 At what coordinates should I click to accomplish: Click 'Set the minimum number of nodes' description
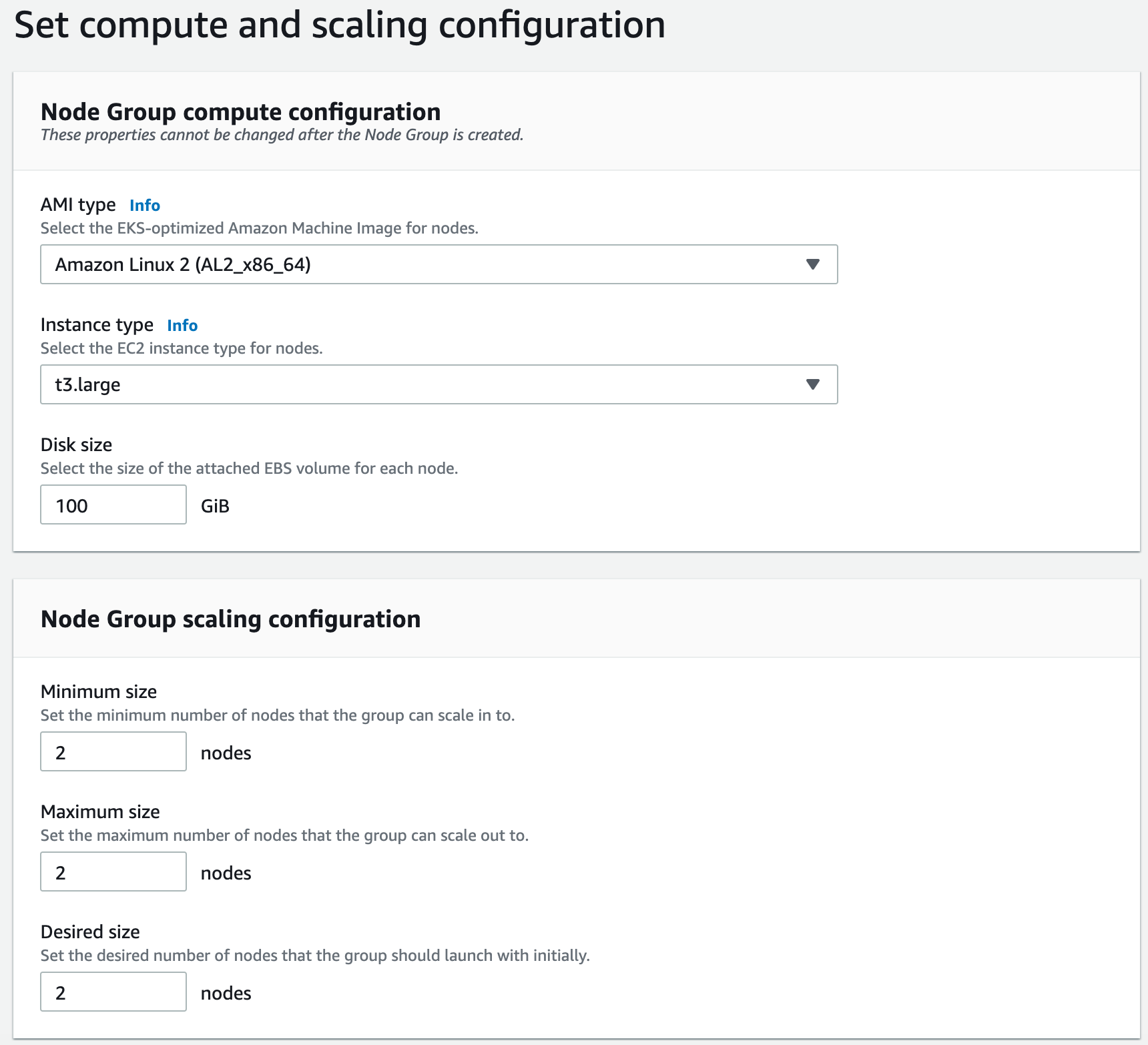click(x=278, y=715)
